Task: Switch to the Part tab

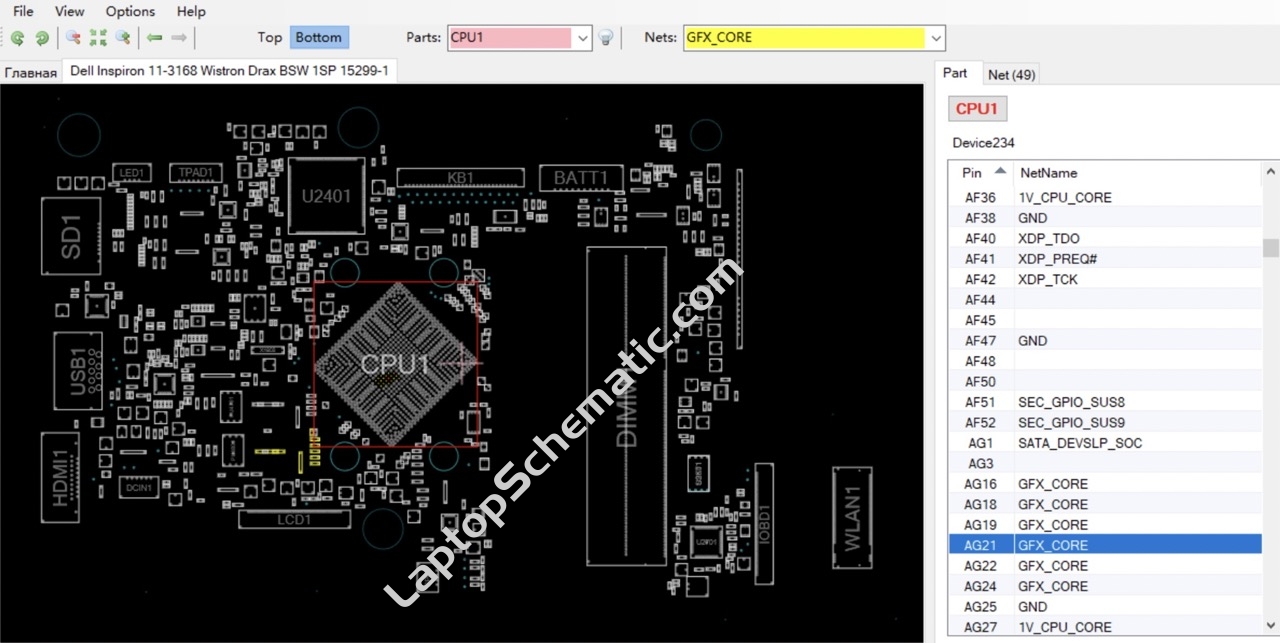Action: point(955,73)
